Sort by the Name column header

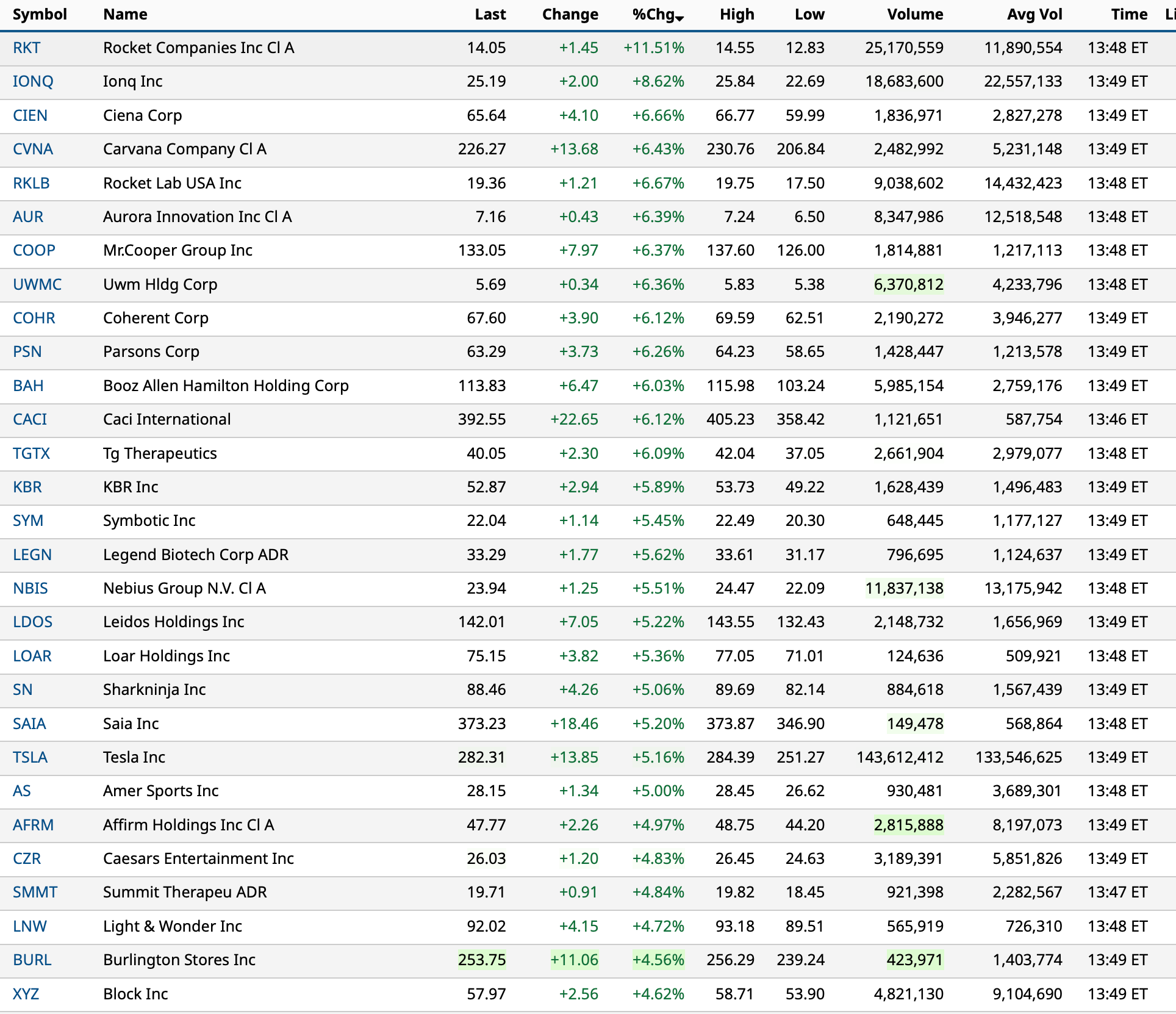[x=125, y=15]
